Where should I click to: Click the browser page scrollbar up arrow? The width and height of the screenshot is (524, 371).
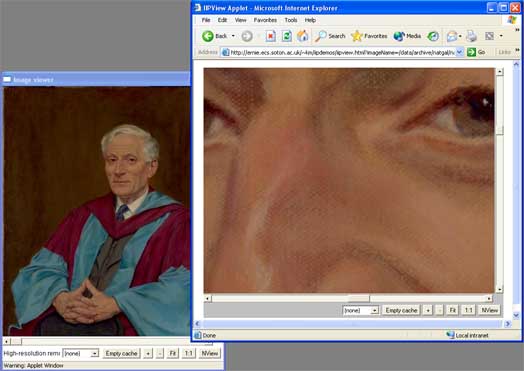point(516,64)
